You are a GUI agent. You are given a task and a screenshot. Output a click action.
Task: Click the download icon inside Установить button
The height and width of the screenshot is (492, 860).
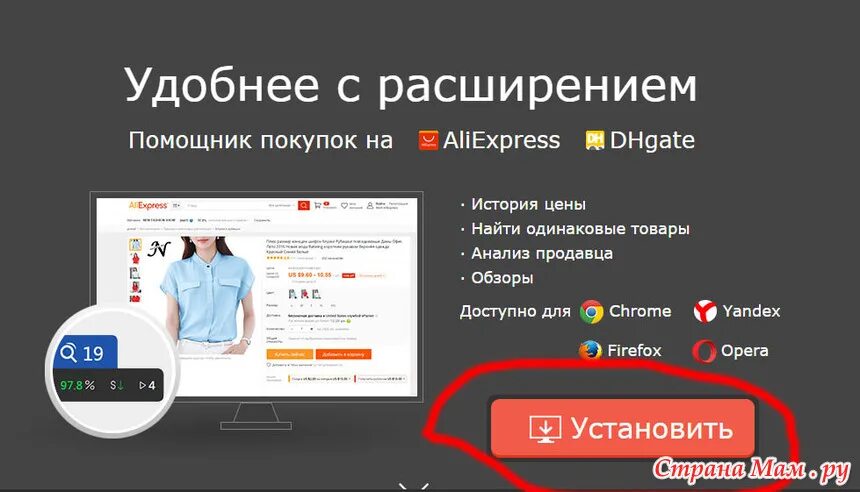click(x=545, y=429)
